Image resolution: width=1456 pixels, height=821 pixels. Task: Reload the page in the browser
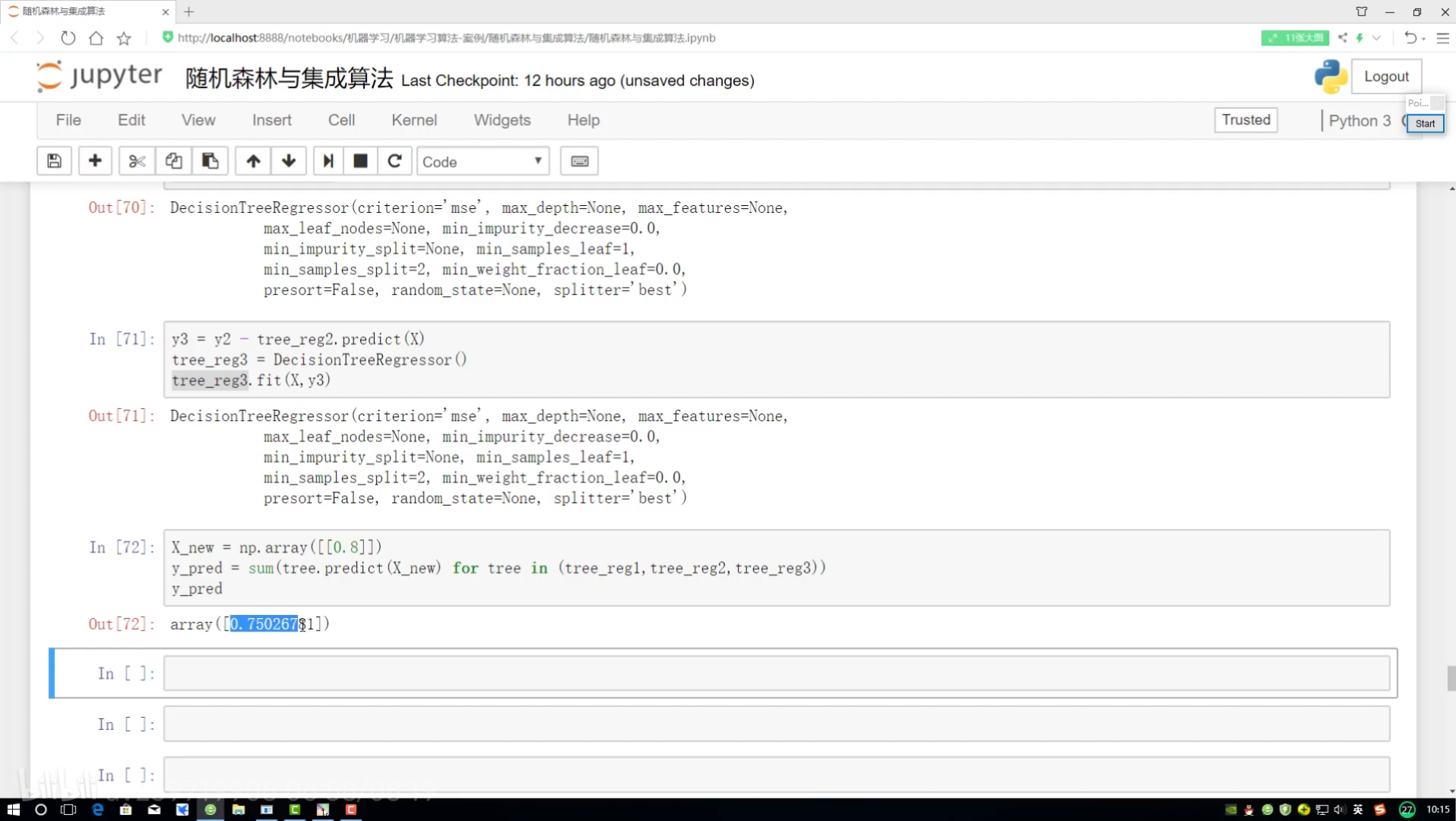68,38
